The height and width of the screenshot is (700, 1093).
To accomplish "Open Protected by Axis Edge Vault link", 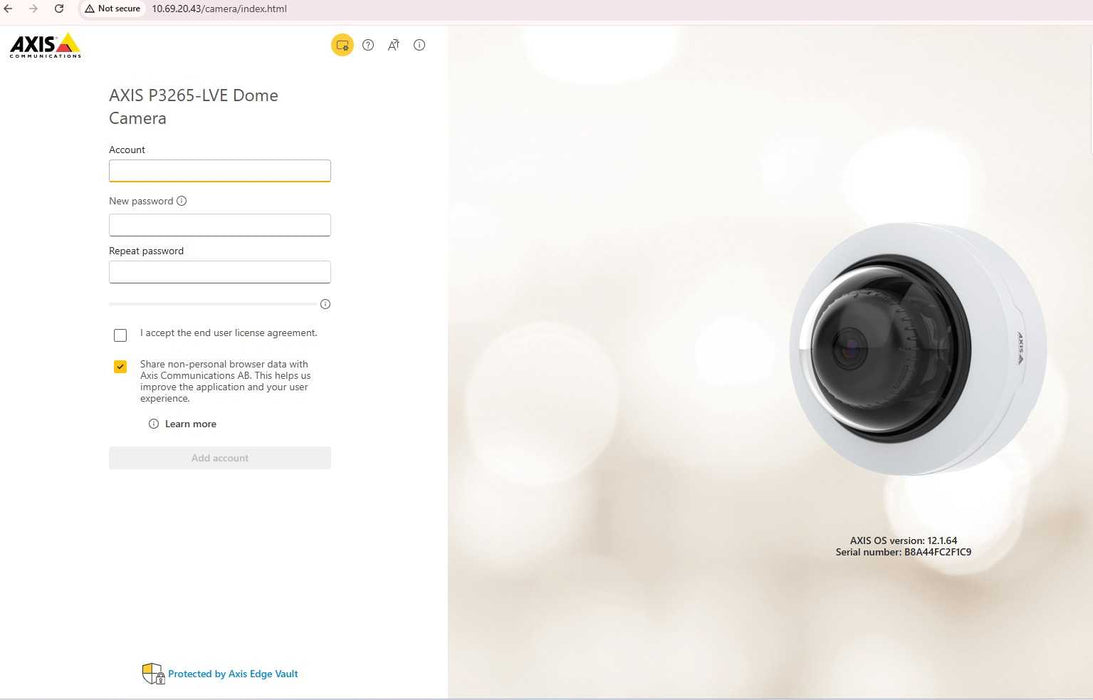I will [232, 674].
